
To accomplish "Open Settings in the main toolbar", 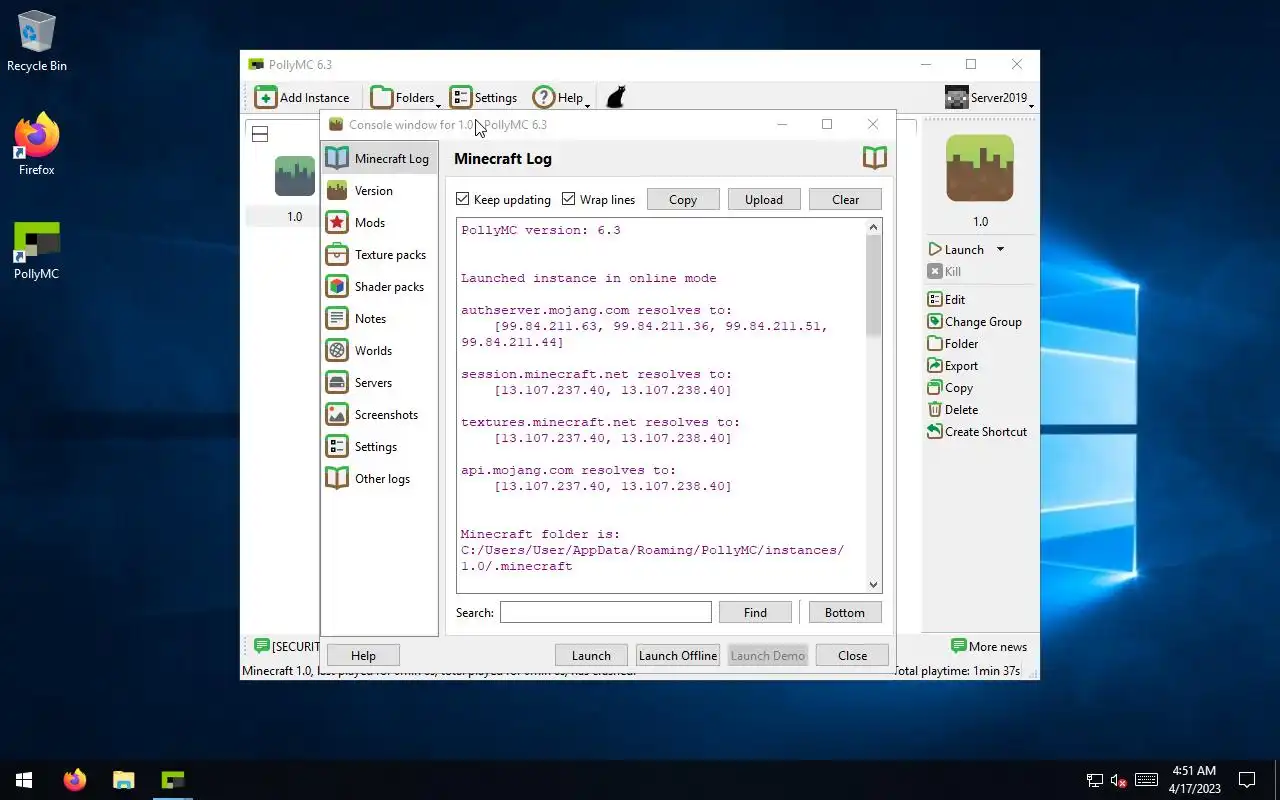I will [483, 97].
